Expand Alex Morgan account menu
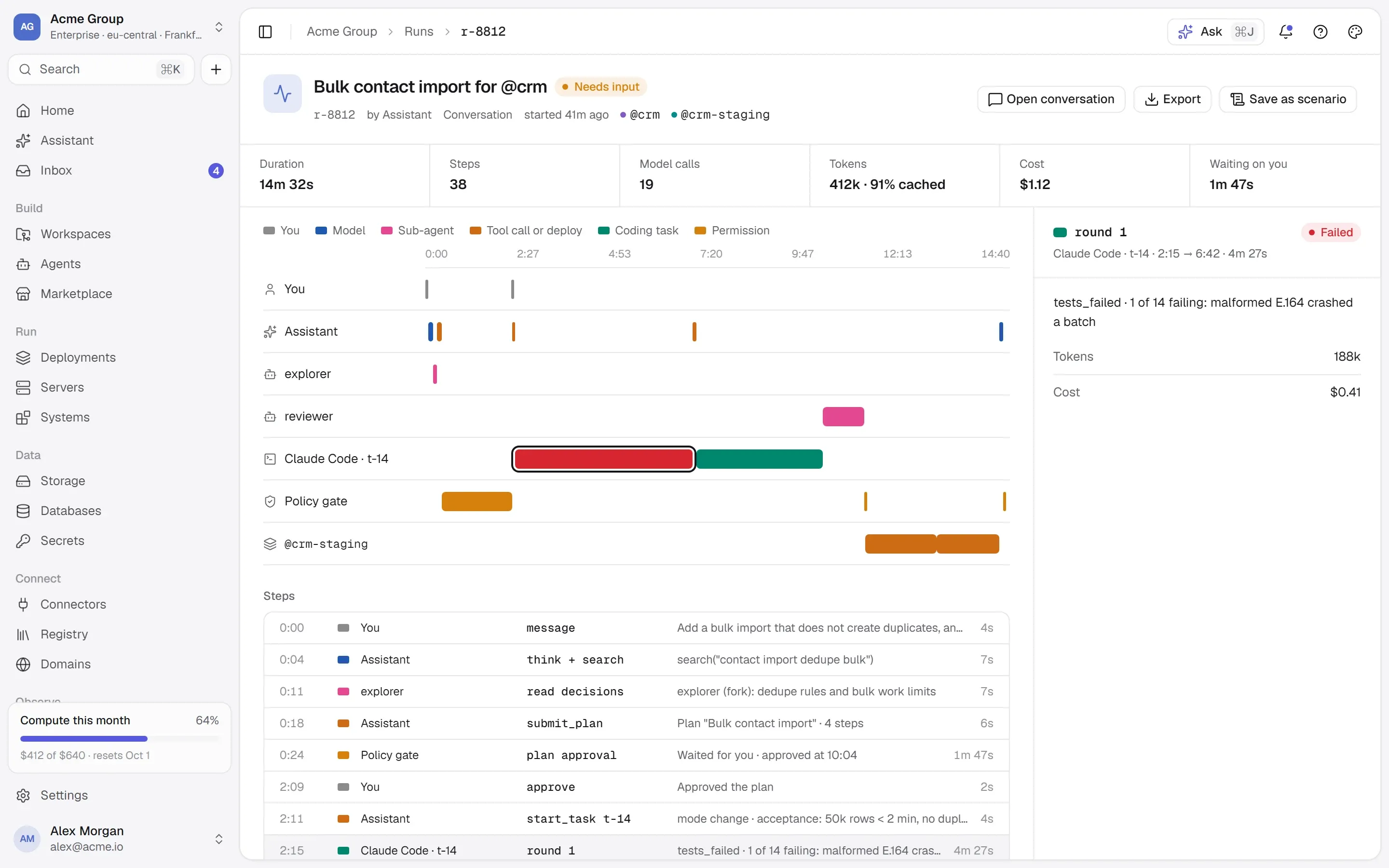The width and height of the screenshot is (1389, 868). 120,838
